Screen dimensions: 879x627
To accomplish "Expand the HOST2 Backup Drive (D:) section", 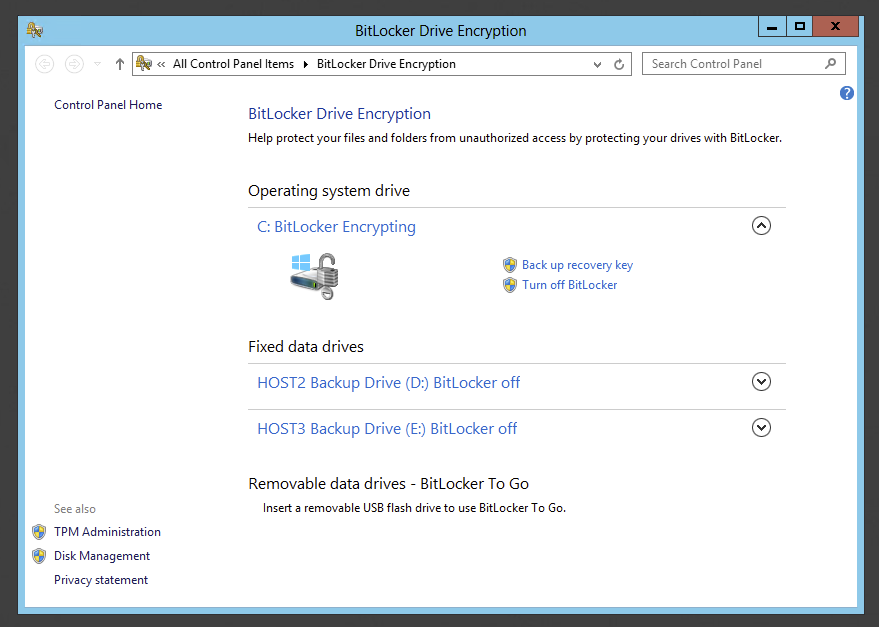I will coord(761,381).
